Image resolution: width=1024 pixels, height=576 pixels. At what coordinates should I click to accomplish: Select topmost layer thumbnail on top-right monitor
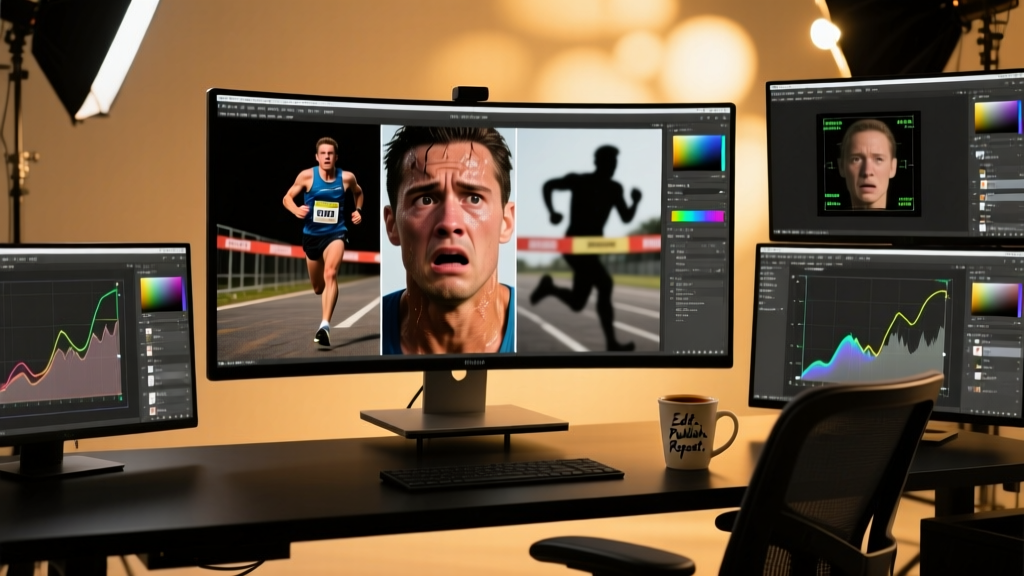coord(980,155)
